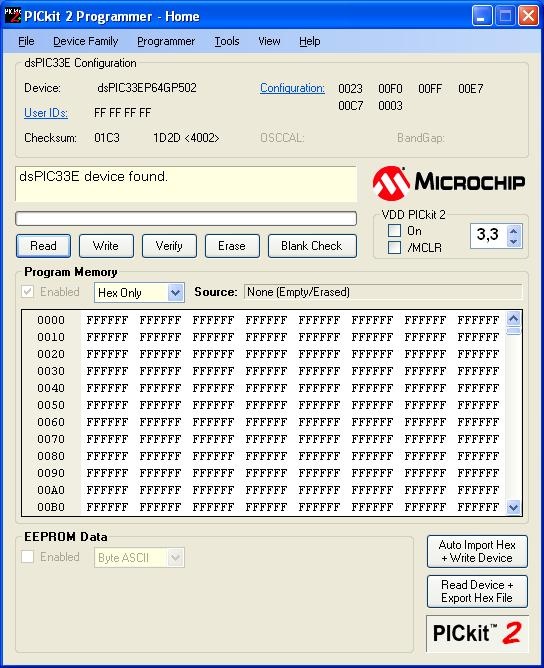Click checksum value 01C3
Screen dimensions: 544x668
pos(106,138)
